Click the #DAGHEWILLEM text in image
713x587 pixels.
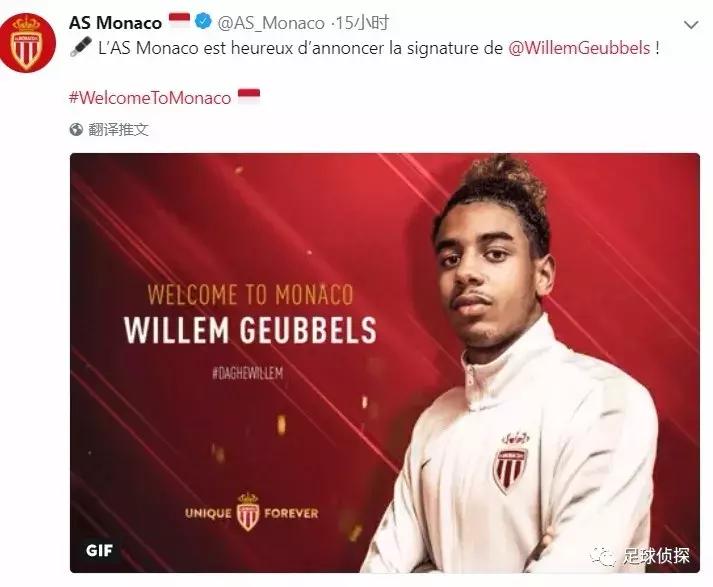coord(247,374)
